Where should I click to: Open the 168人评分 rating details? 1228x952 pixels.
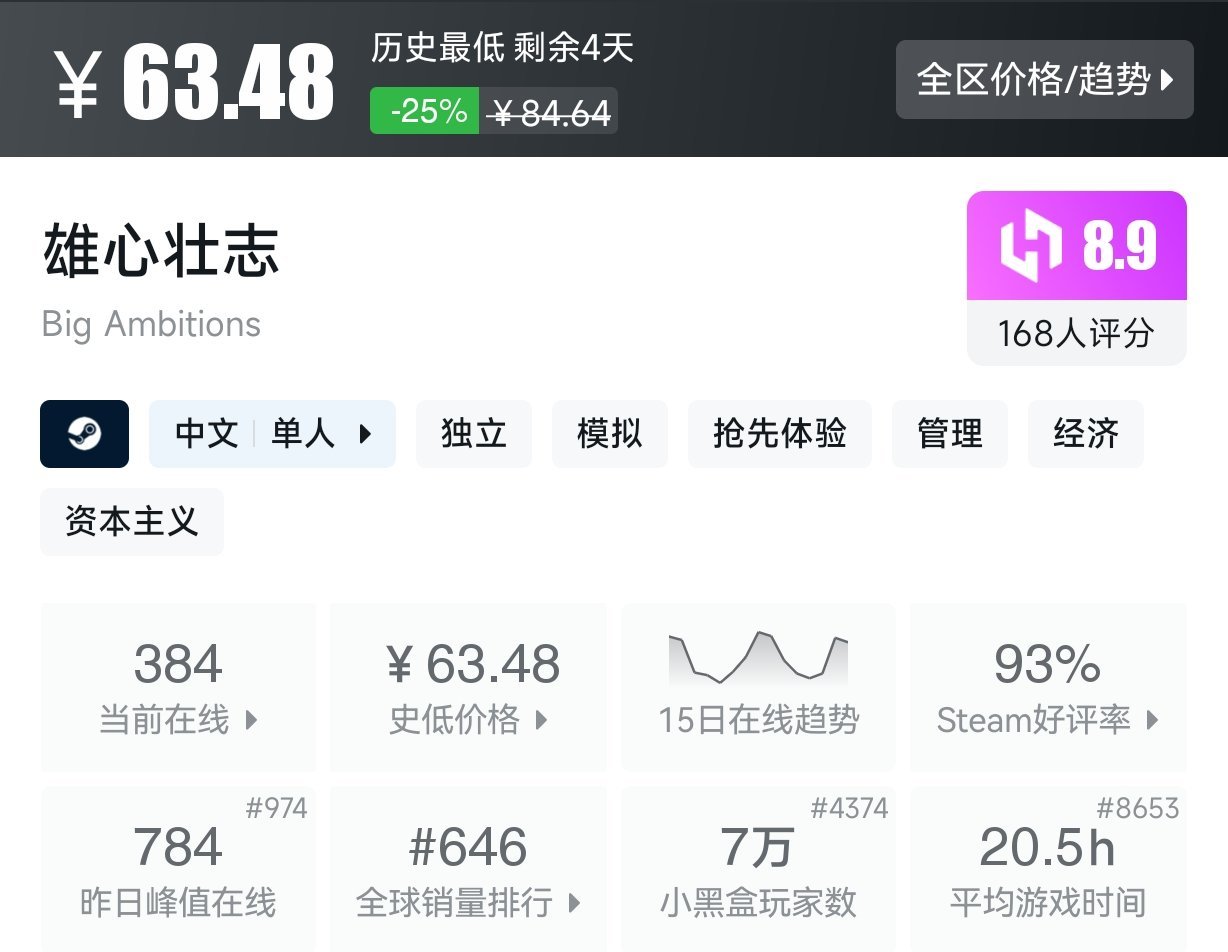click(1076, 333)
